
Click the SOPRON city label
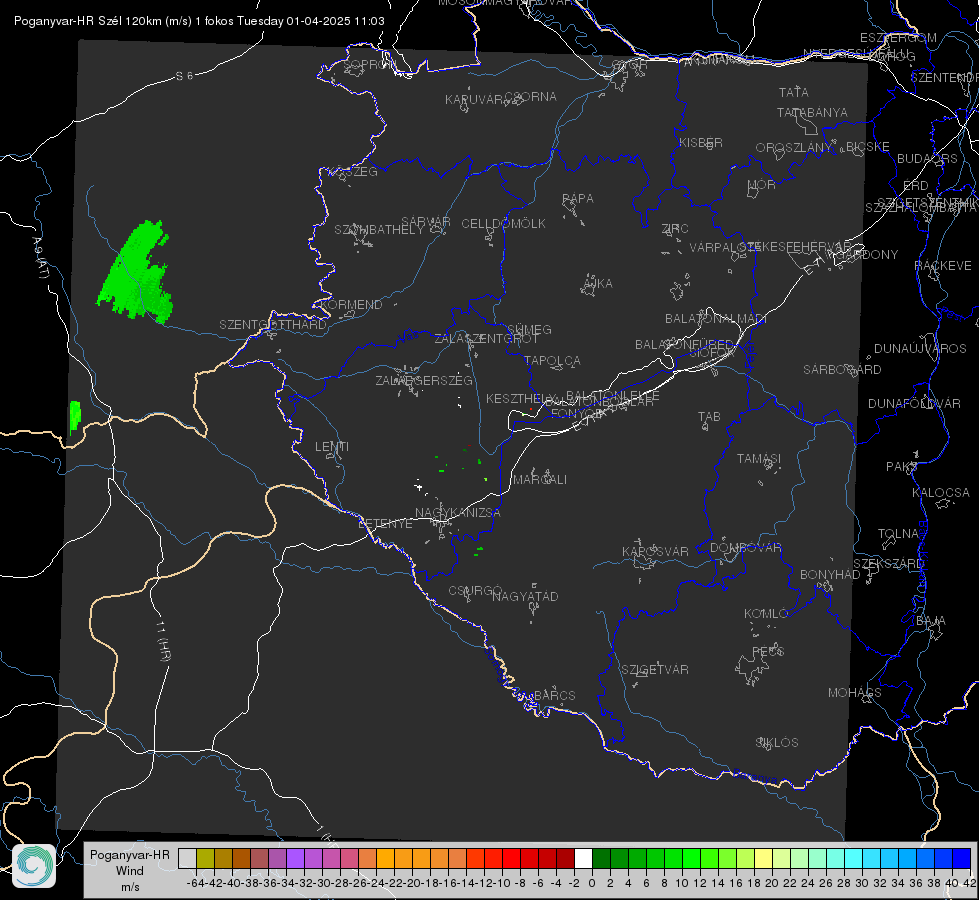[x=369, y=65]
